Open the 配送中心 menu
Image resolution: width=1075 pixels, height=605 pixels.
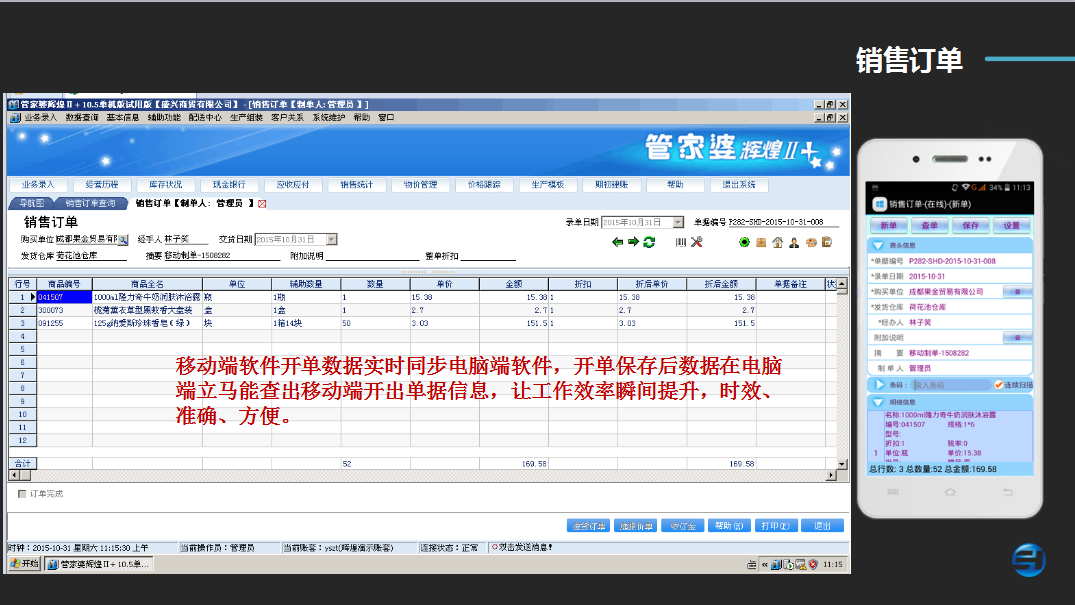click(205, 118)
